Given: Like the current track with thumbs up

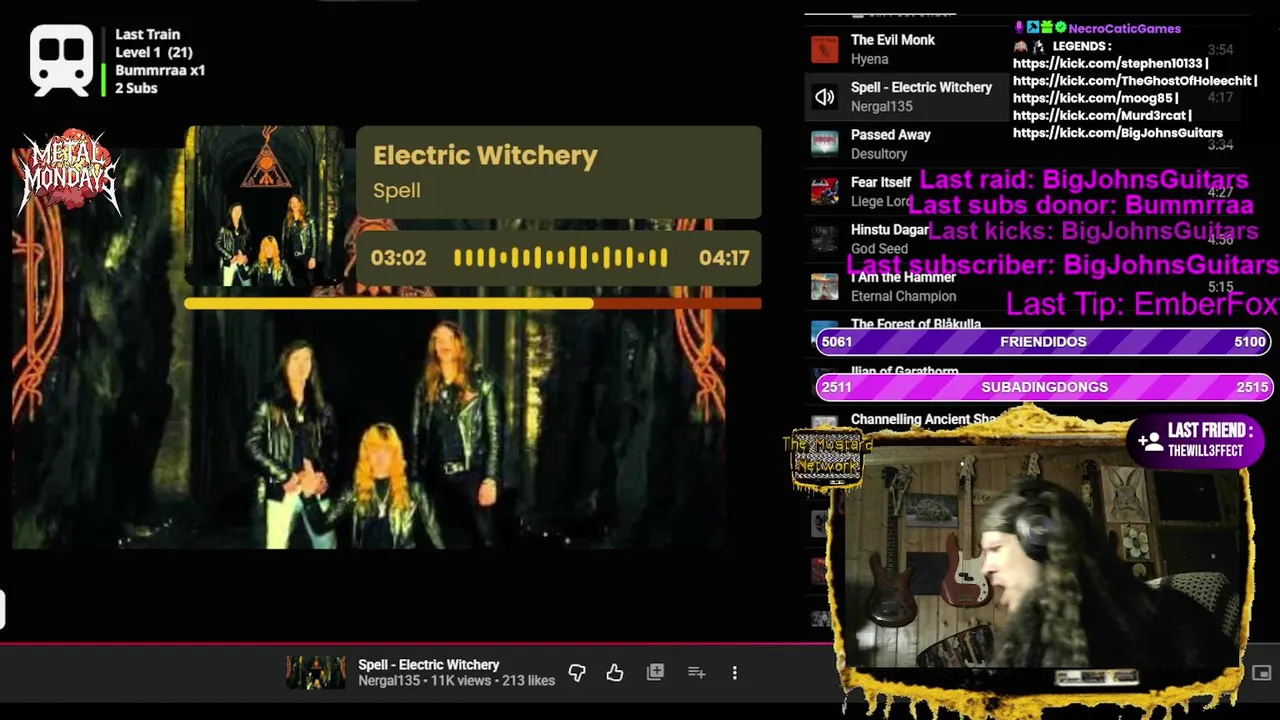Looking at the screenshot, I should click(615, 673).
